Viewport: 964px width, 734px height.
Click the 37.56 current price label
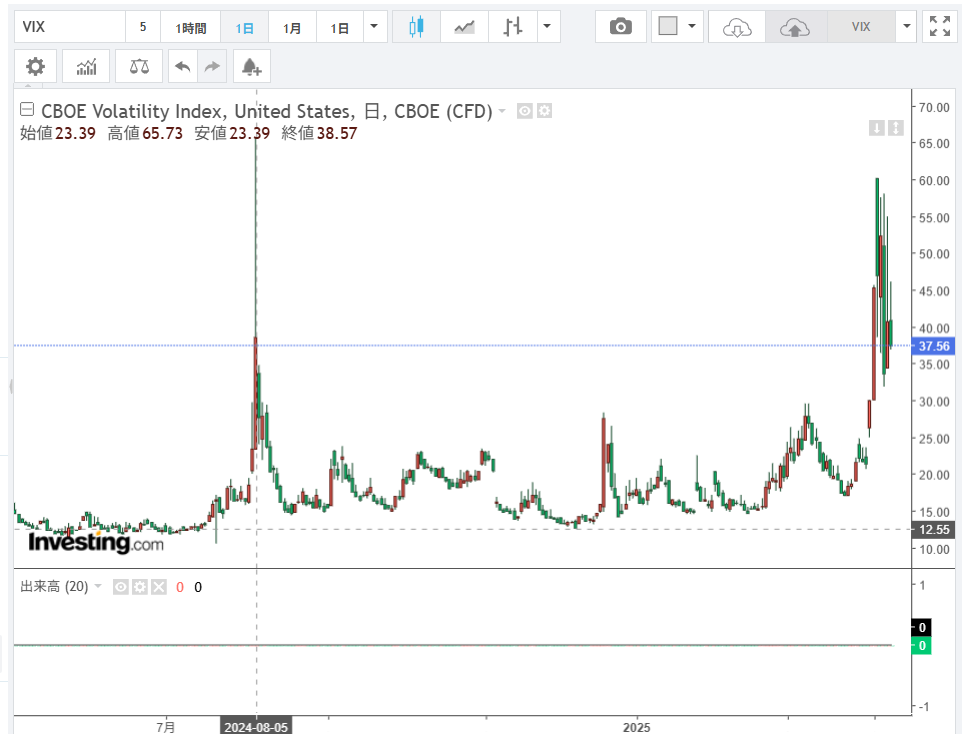click(934, 346)
